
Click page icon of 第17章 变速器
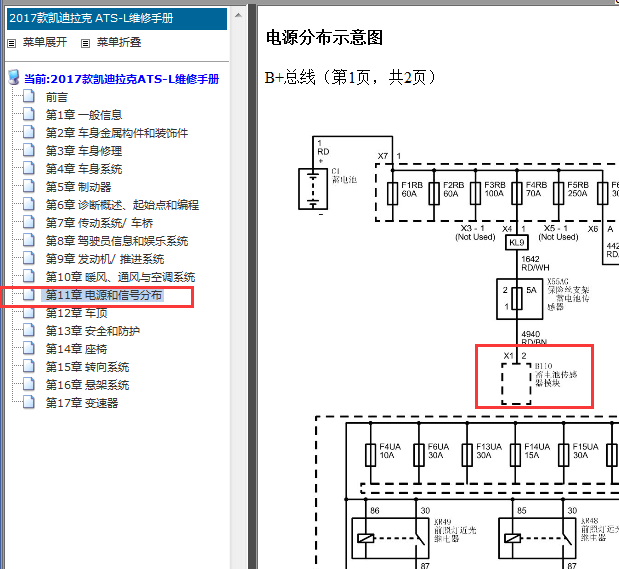click(x=28, y=402)
